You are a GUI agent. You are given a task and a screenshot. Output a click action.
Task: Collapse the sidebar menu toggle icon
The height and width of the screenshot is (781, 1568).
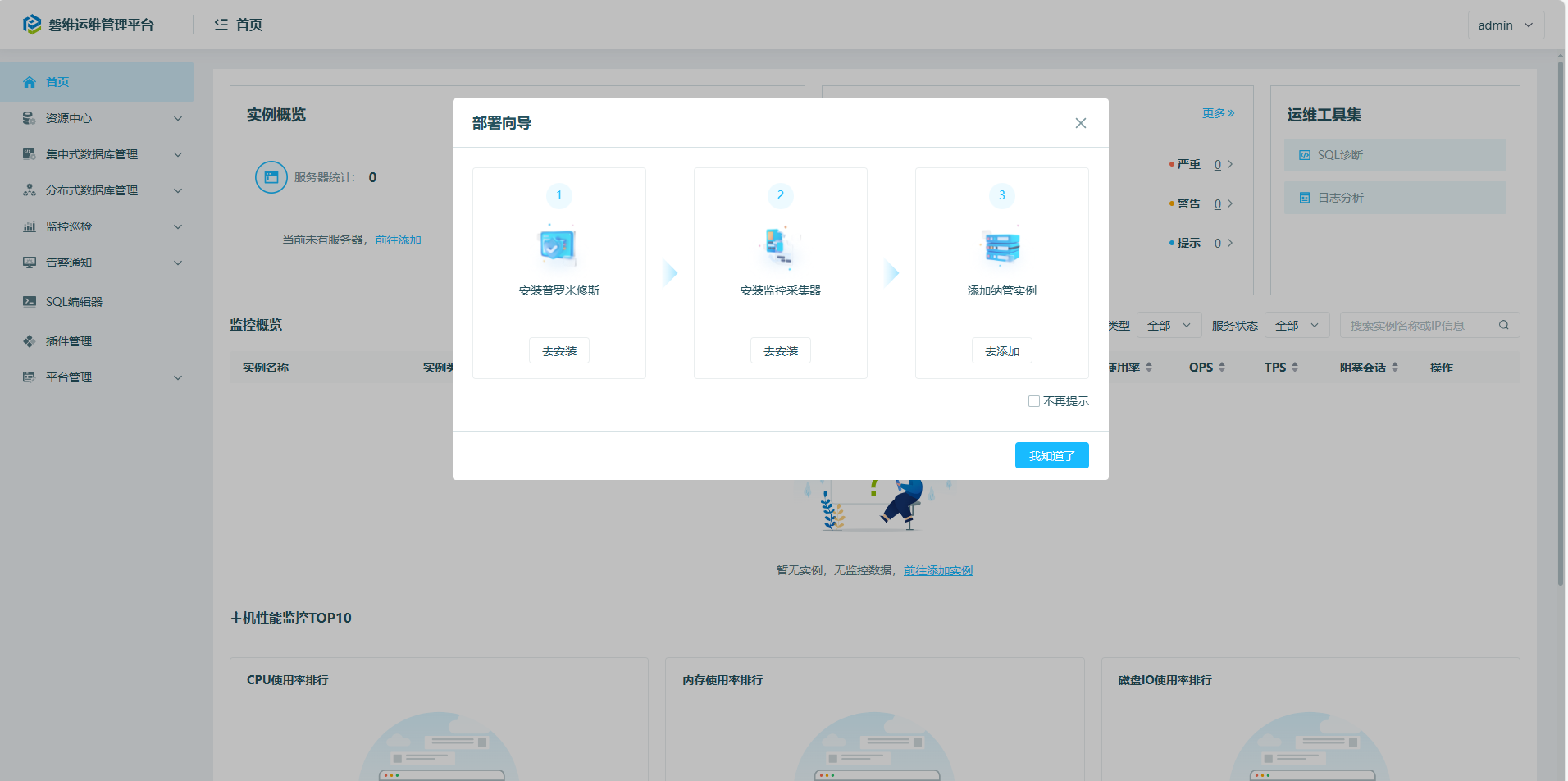point(221,25)
